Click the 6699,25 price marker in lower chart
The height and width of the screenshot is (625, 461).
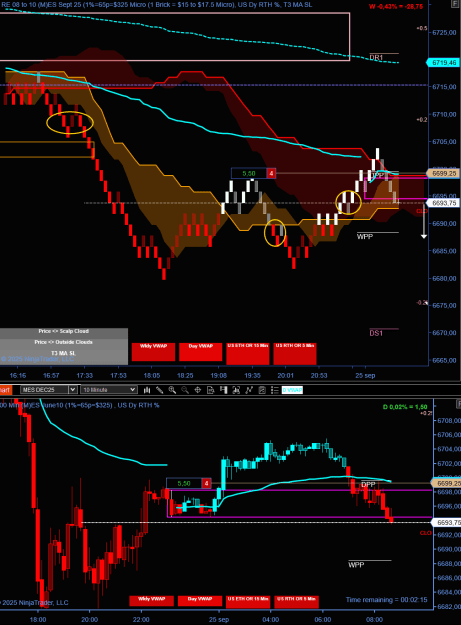click(x=446, y=483)
